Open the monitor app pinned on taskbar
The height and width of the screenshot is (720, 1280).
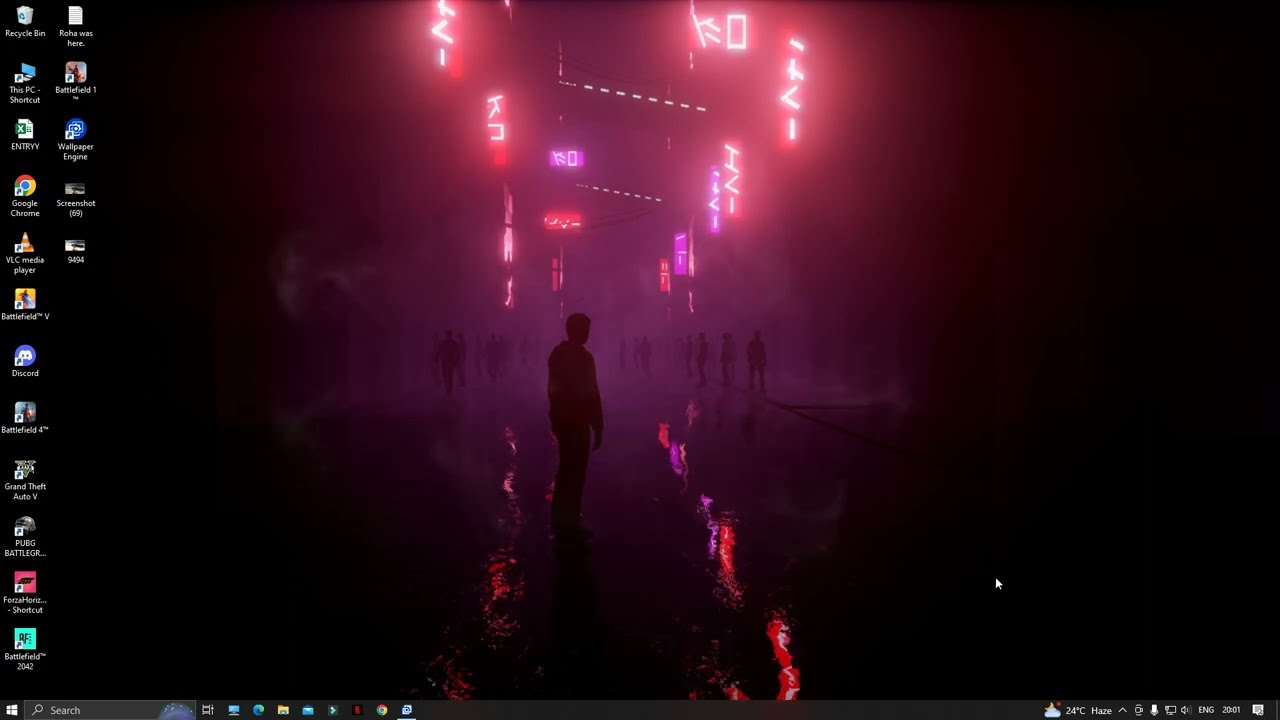pos(234,710)
